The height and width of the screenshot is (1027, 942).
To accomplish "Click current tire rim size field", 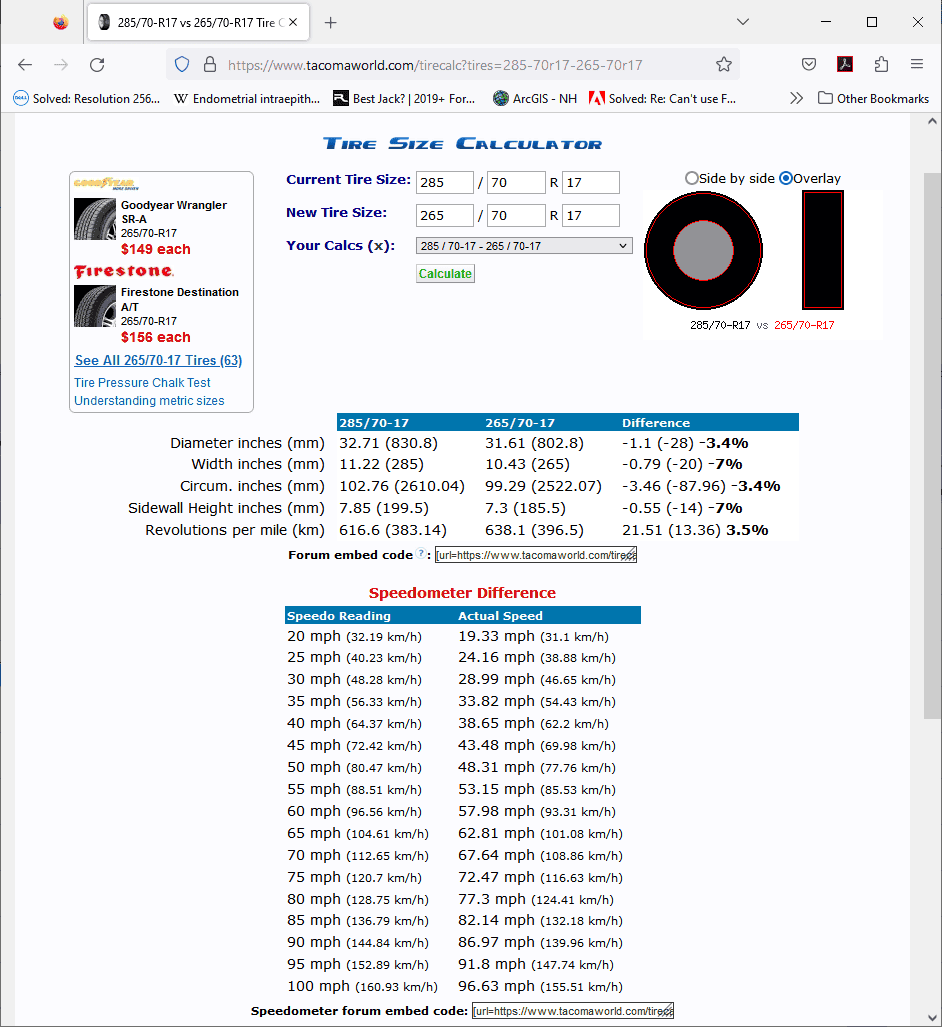I will [x=591, y=183].
